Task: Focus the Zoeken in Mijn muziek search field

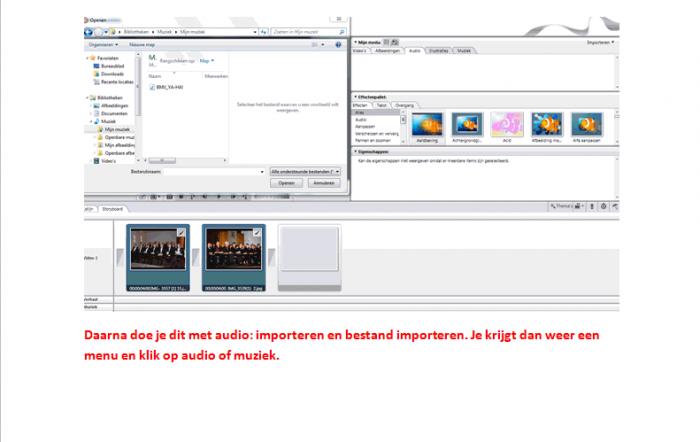Action: click(308, 32)
